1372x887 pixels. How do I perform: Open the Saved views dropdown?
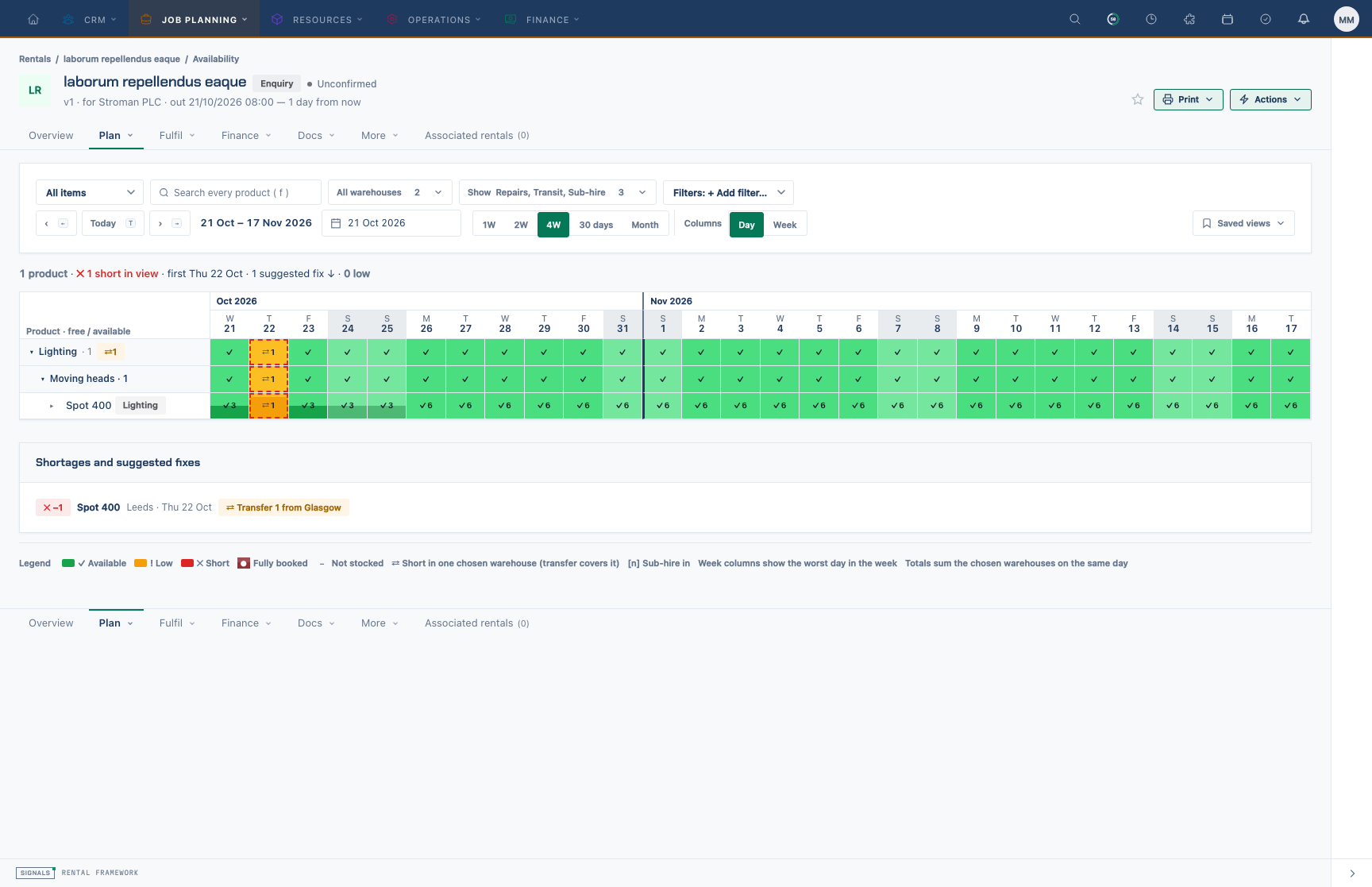pos(1243,223)
